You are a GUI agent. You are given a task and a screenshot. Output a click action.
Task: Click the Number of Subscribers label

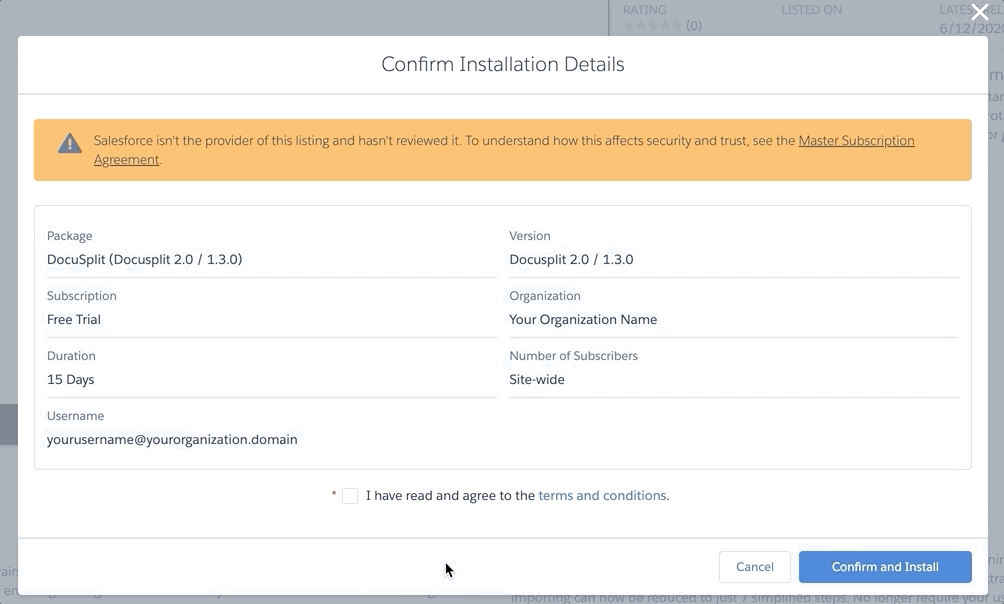(573, 356)
